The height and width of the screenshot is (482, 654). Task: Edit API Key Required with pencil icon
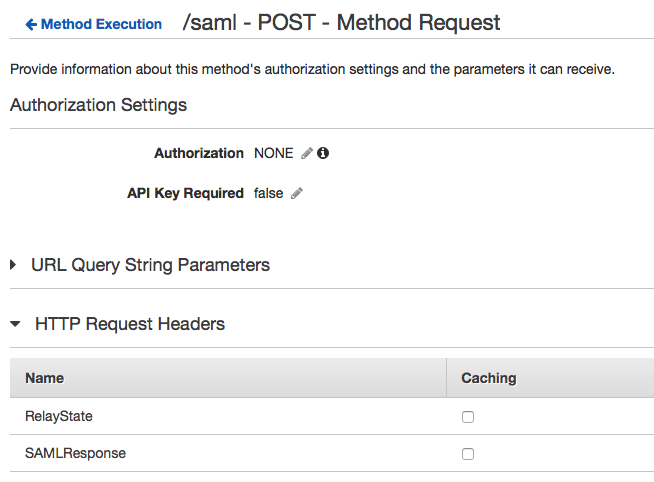point(297,194)
